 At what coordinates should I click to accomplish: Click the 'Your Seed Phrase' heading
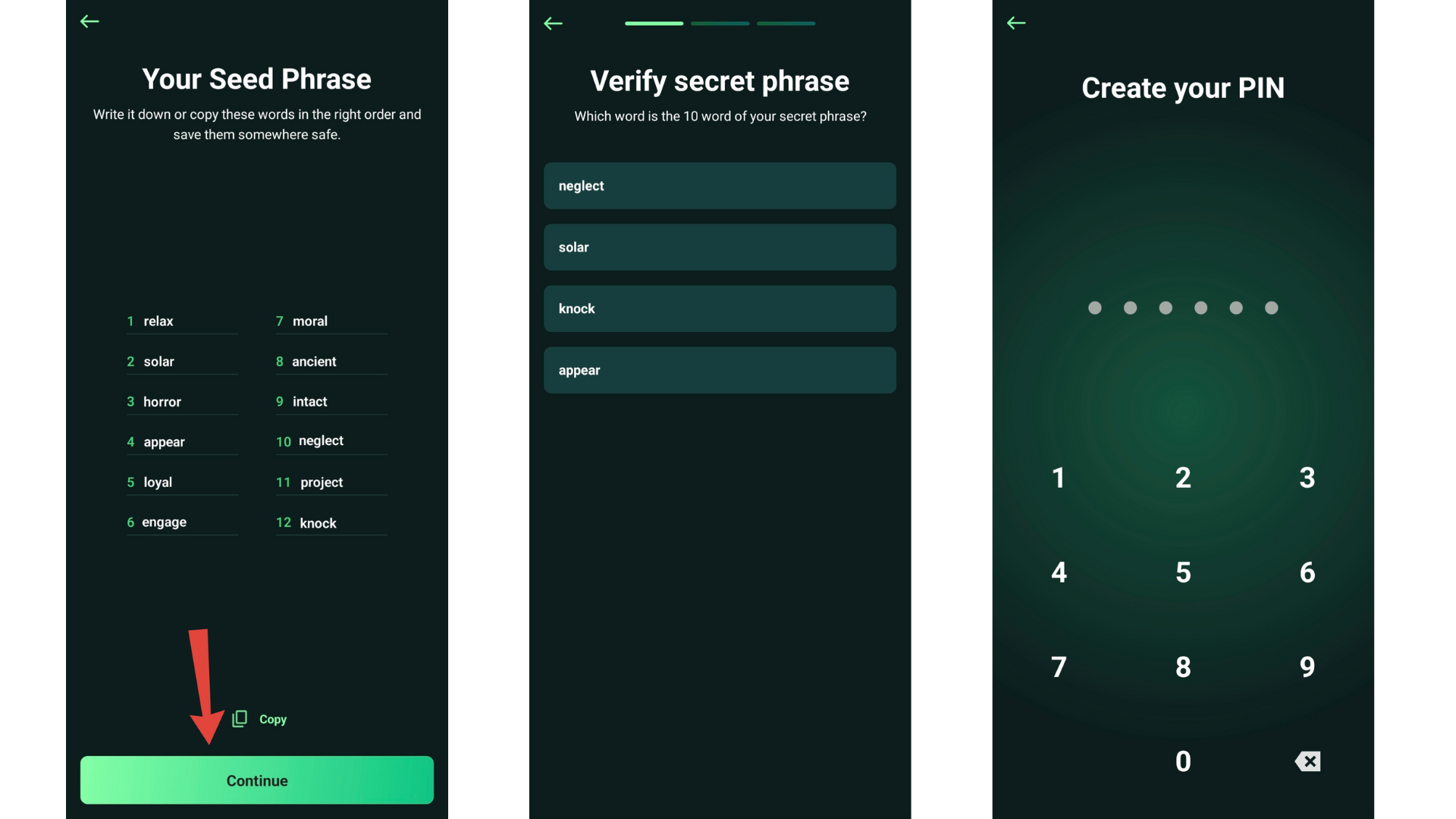[x=256, y=80]
